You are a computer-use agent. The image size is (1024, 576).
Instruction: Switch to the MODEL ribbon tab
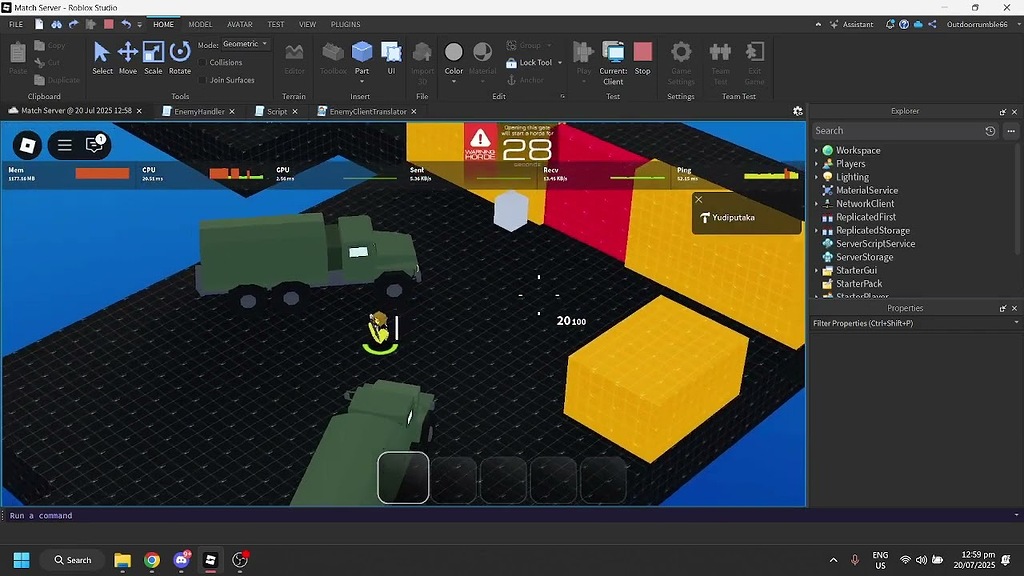point(200,24)
